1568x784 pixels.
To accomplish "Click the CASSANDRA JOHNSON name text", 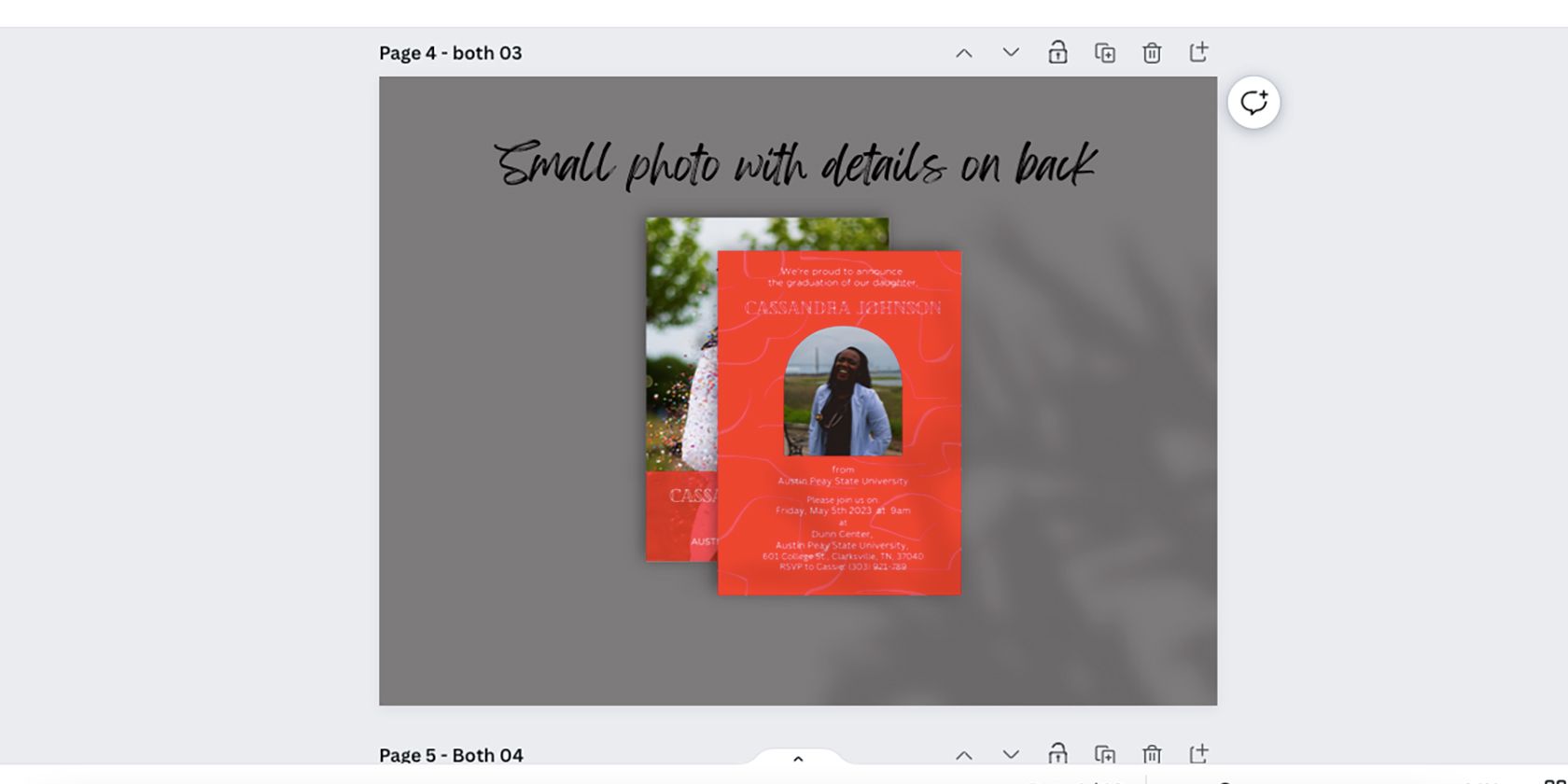I will point(843,308).
